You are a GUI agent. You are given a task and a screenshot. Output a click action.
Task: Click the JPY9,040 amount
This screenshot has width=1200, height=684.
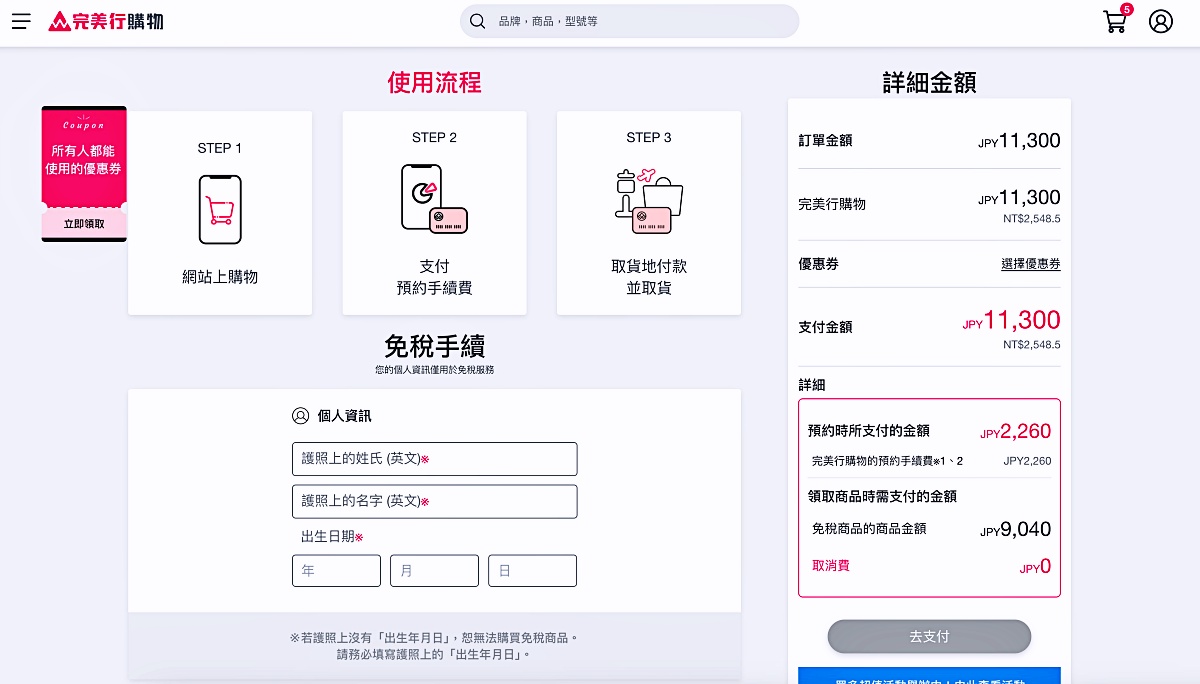[1015, 529]
